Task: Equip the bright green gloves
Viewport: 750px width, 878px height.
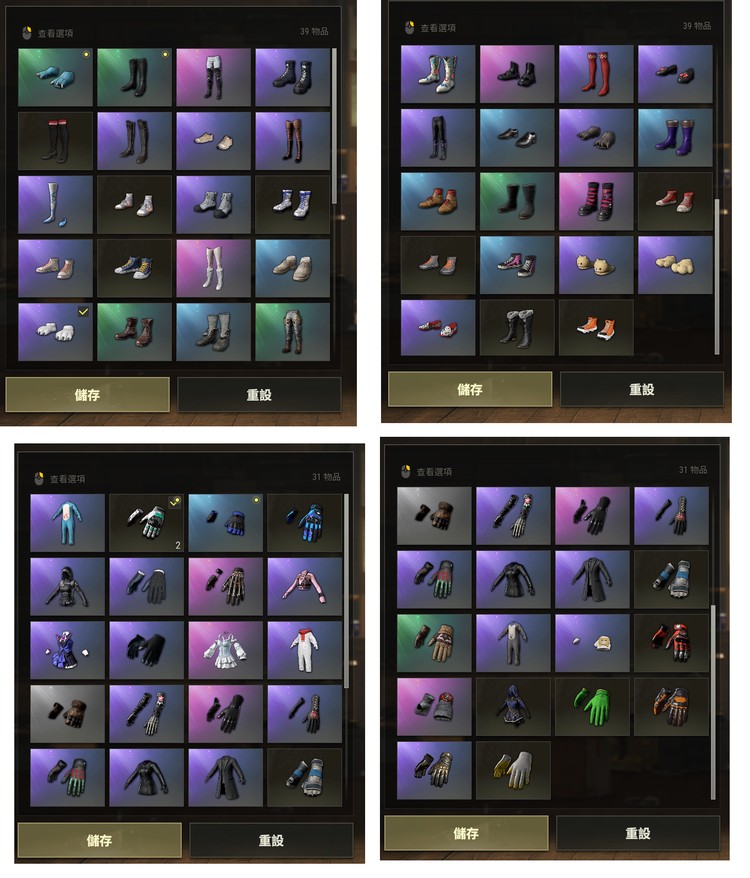Action: point(592,707)
